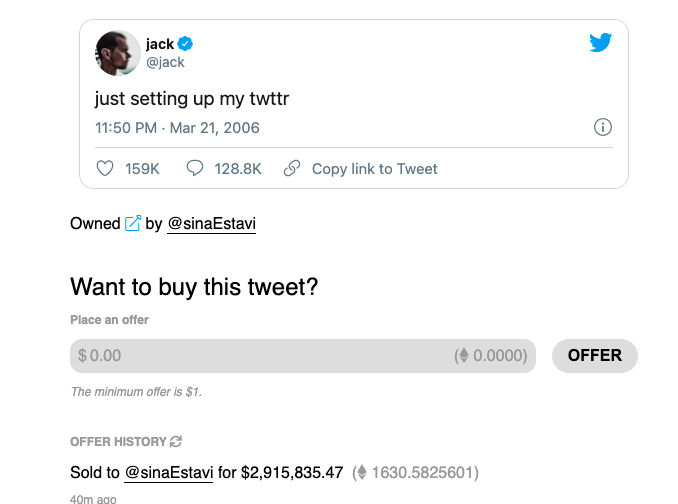Click the Ethereum symbol in the offer field
The height and width of the screenshot is (504, 678).
click(x=462, y=356)
